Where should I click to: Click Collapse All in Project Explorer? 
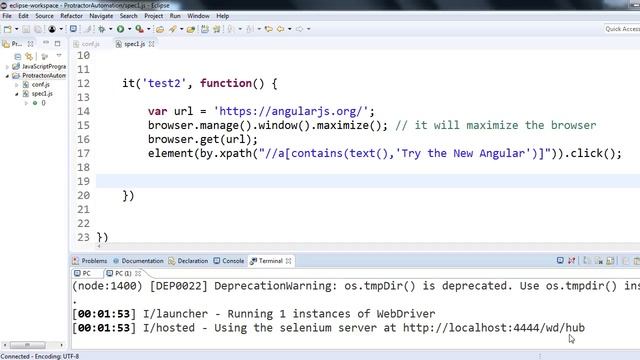pos(18,56)
